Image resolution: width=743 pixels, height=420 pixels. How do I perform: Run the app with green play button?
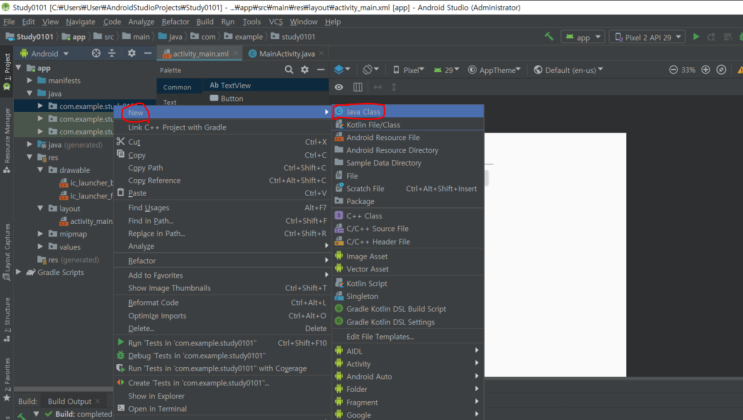pos(696,37)
